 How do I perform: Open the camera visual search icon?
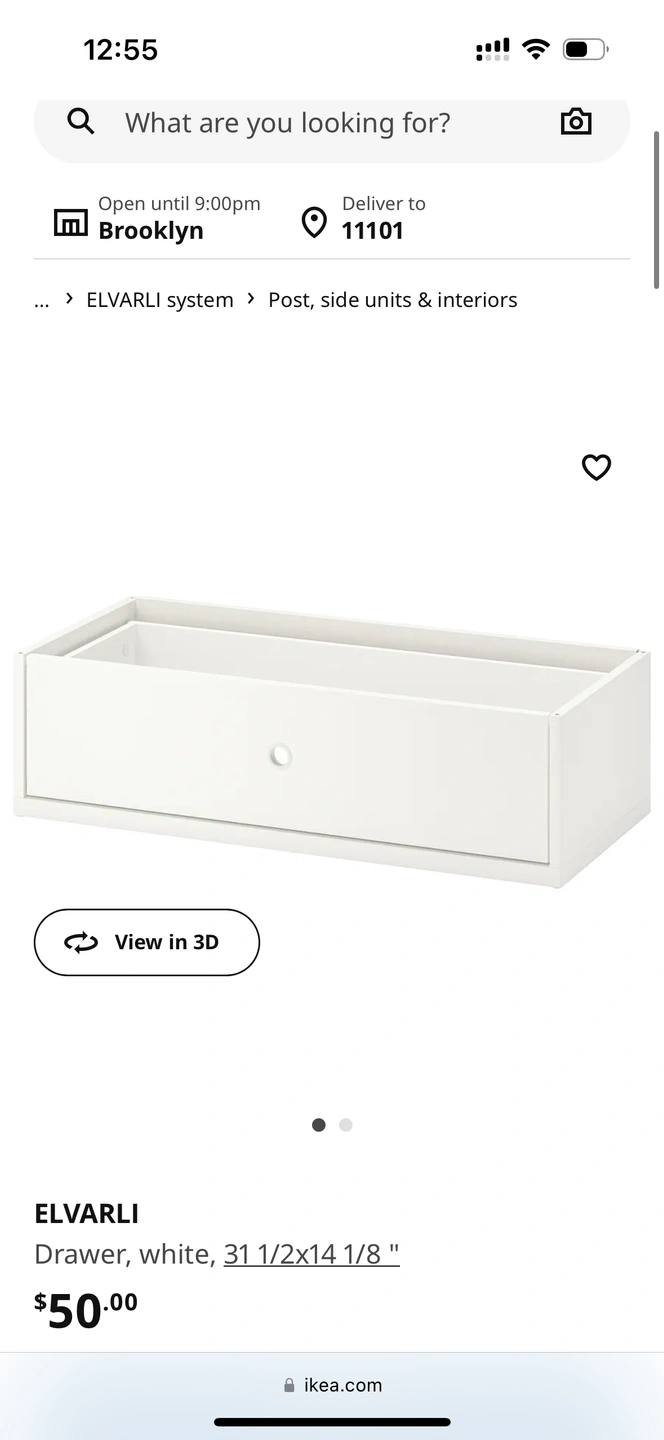576,122
